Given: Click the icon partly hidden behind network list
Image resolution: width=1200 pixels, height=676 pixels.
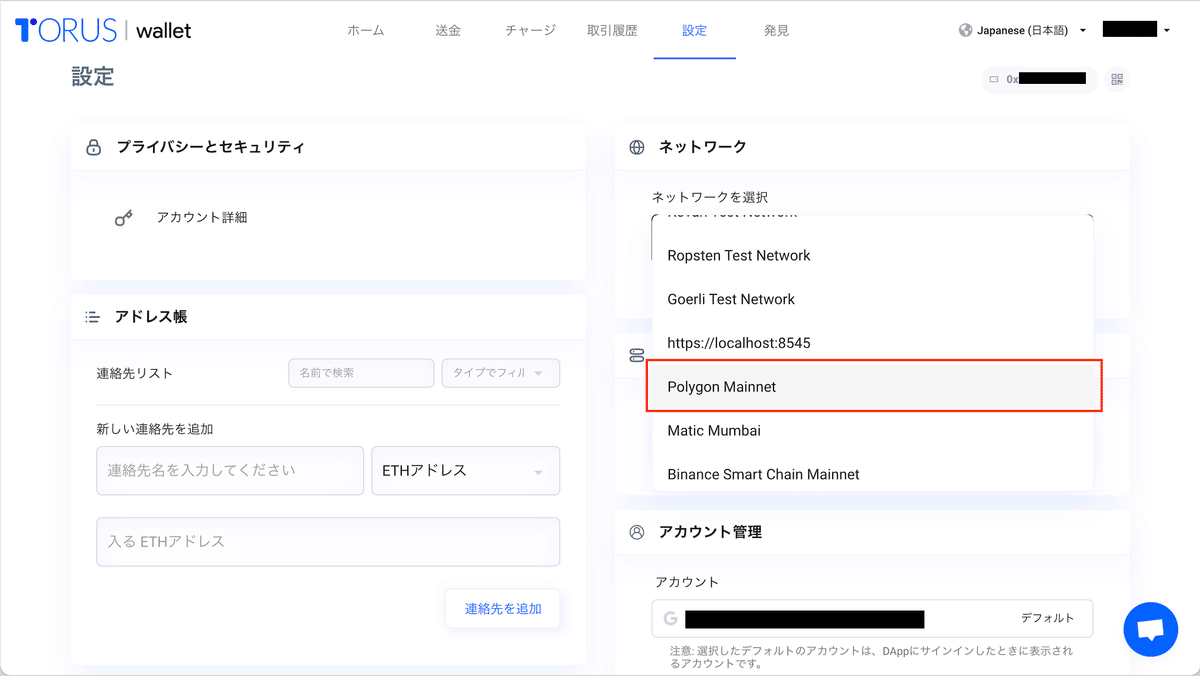Looking at the screenshot, I should tap(637, 355).
